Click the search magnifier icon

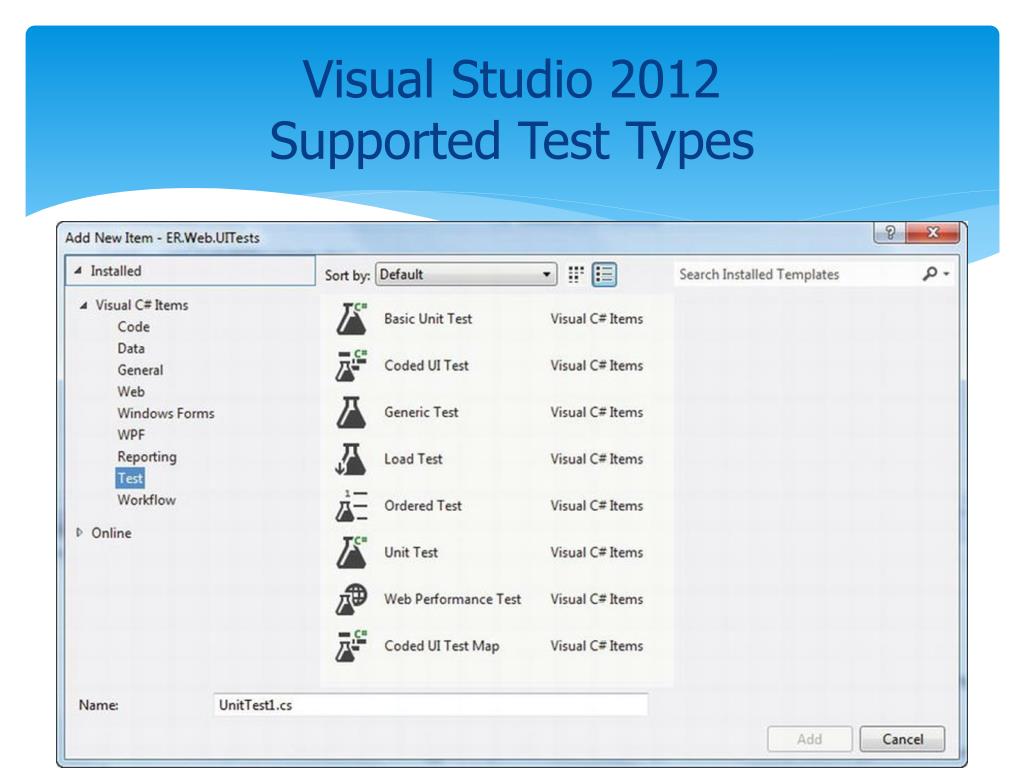click(930, 274)
